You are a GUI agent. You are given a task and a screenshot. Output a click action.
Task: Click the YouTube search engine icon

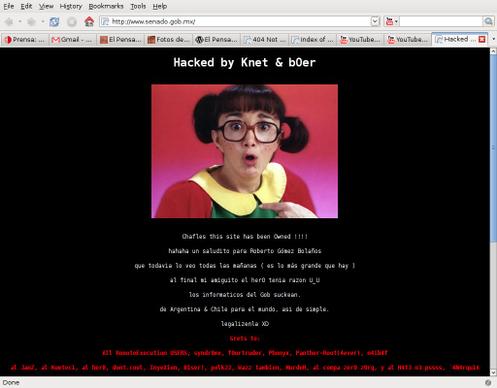389,22
